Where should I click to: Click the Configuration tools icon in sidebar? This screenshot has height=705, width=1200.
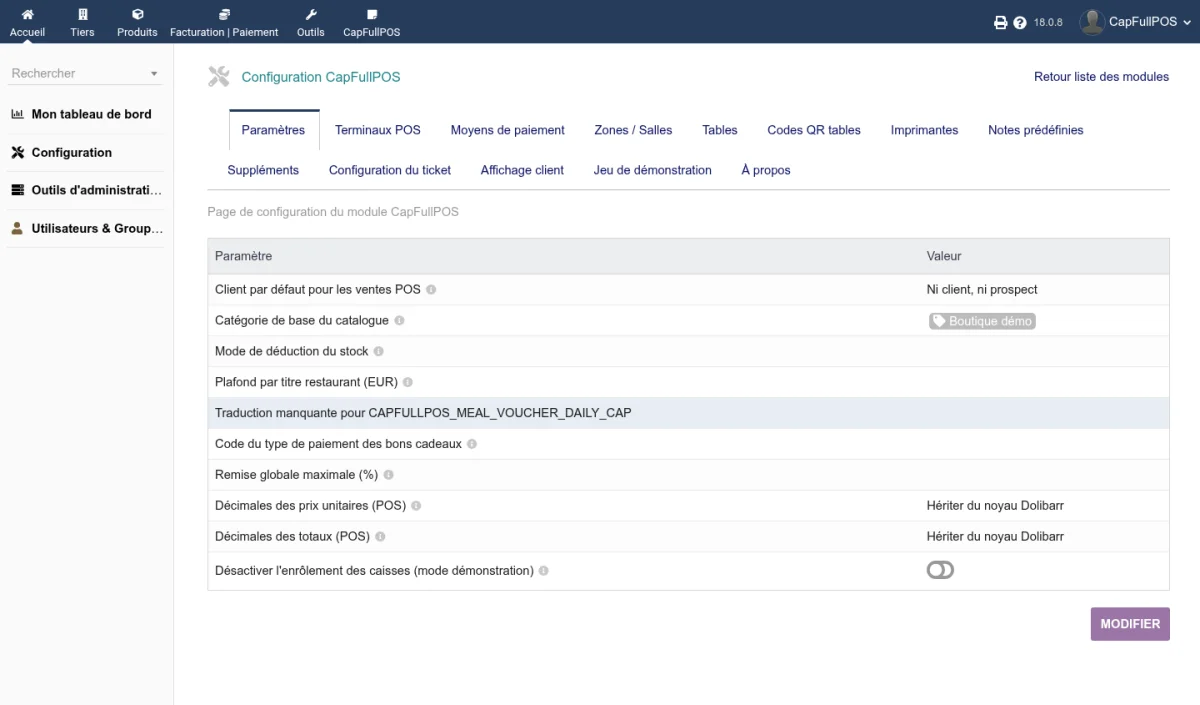pyautogui.click(x=17, y=152)
